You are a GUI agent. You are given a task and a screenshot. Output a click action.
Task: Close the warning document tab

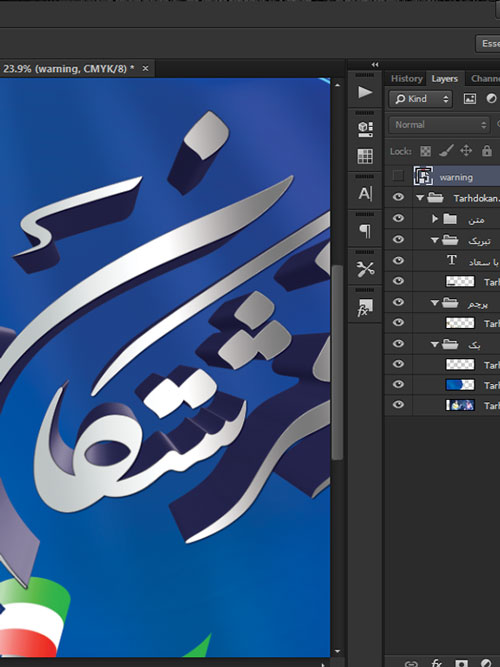(x=146, y=68)
